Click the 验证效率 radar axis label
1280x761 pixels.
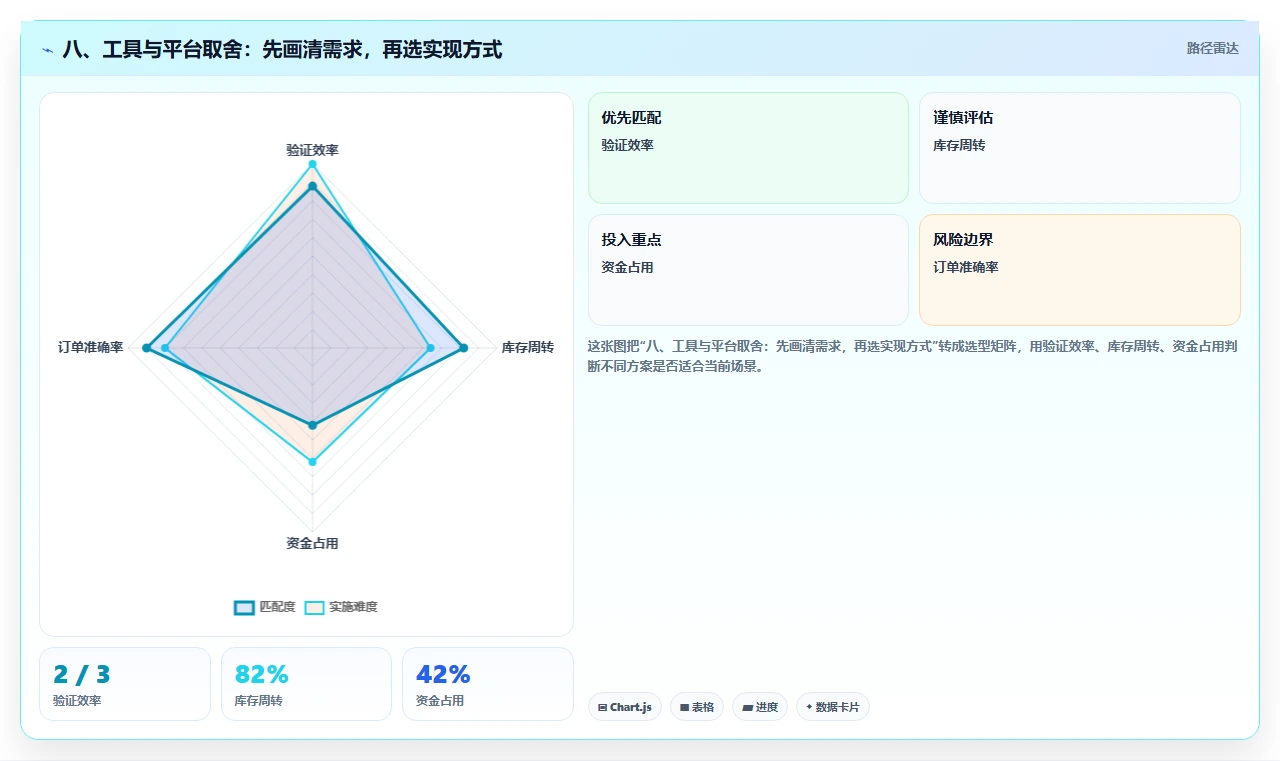pyautogui.click(x=312, y=150)
